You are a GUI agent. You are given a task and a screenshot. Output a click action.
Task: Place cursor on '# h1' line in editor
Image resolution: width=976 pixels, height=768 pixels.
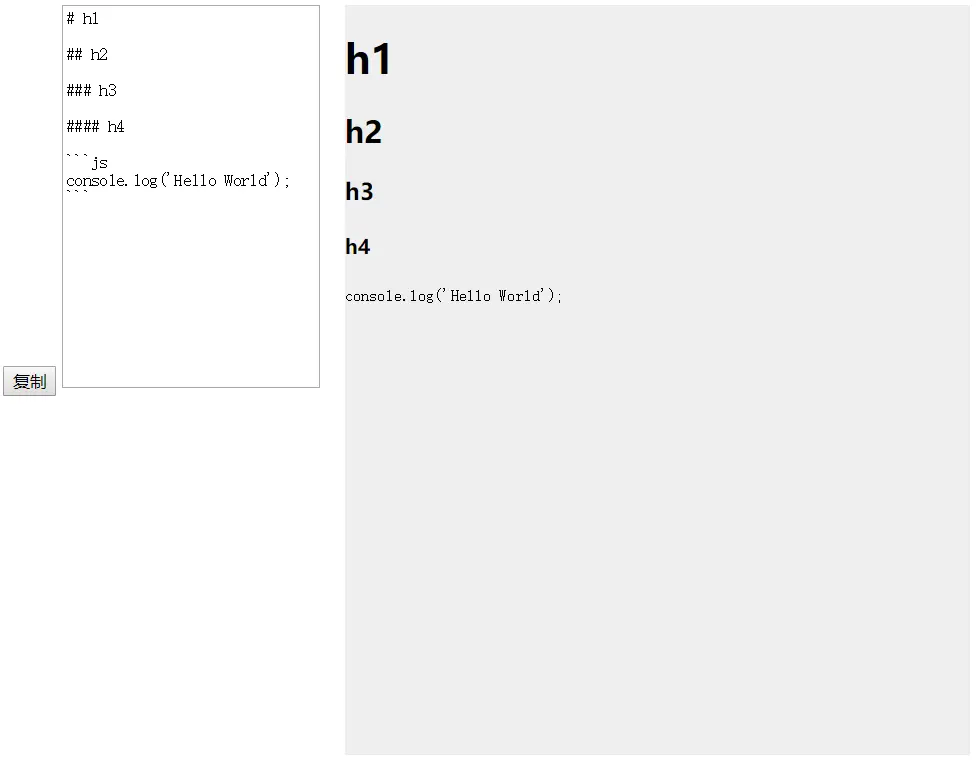[83, 19]
